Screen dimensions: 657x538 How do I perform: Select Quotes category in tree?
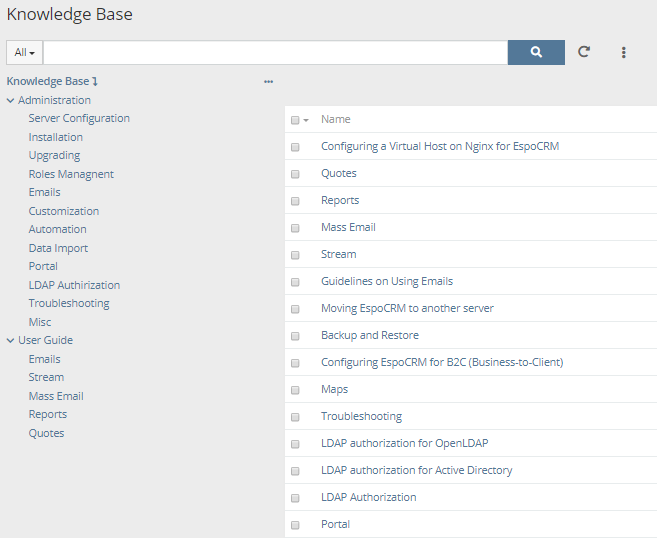(x=47, y=433)
